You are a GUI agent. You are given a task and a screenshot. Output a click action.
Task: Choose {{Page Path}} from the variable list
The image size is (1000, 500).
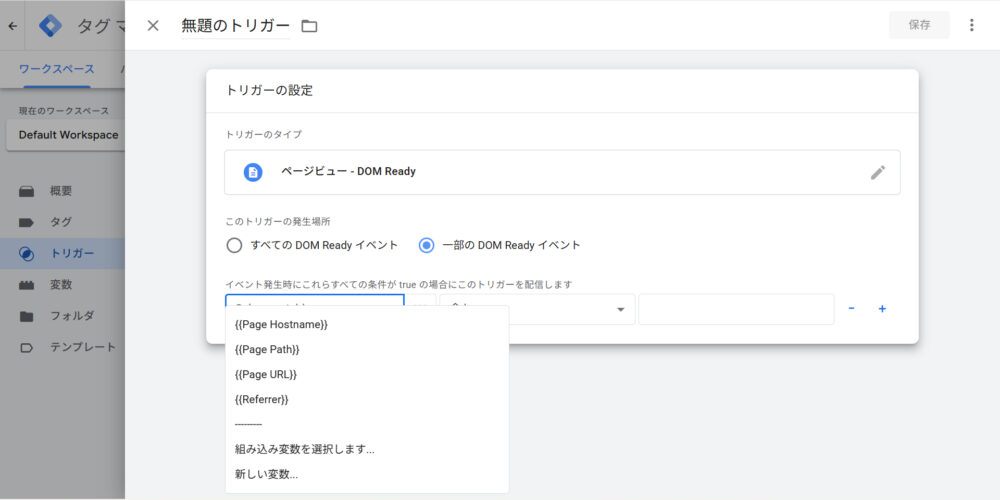pyautogui.click(x=267, y=350)
